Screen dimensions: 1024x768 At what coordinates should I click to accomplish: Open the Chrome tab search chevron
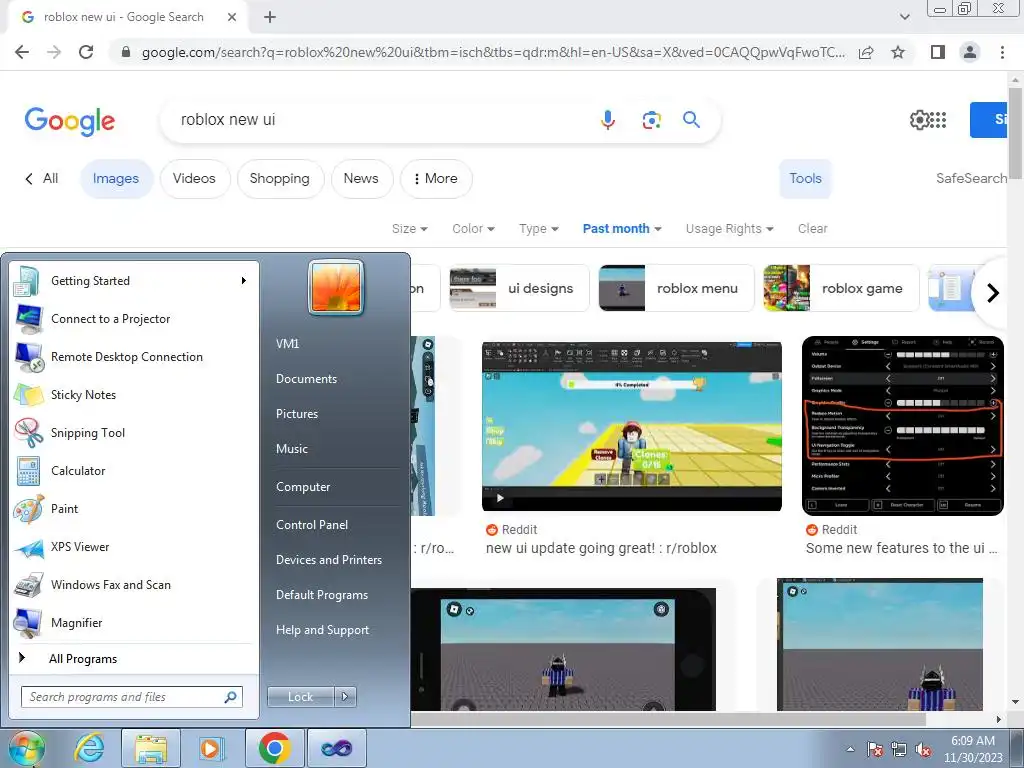pyautogui.click(x=904, y=17)
